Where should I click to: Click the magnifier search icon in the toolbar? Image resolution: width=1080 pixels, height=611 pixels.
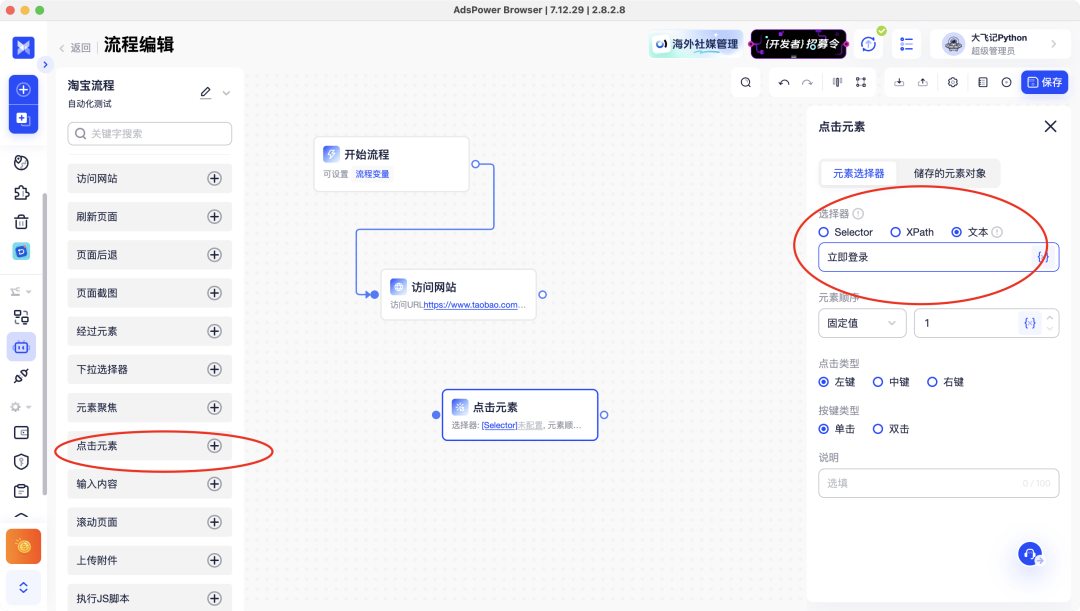coord(745,81)
